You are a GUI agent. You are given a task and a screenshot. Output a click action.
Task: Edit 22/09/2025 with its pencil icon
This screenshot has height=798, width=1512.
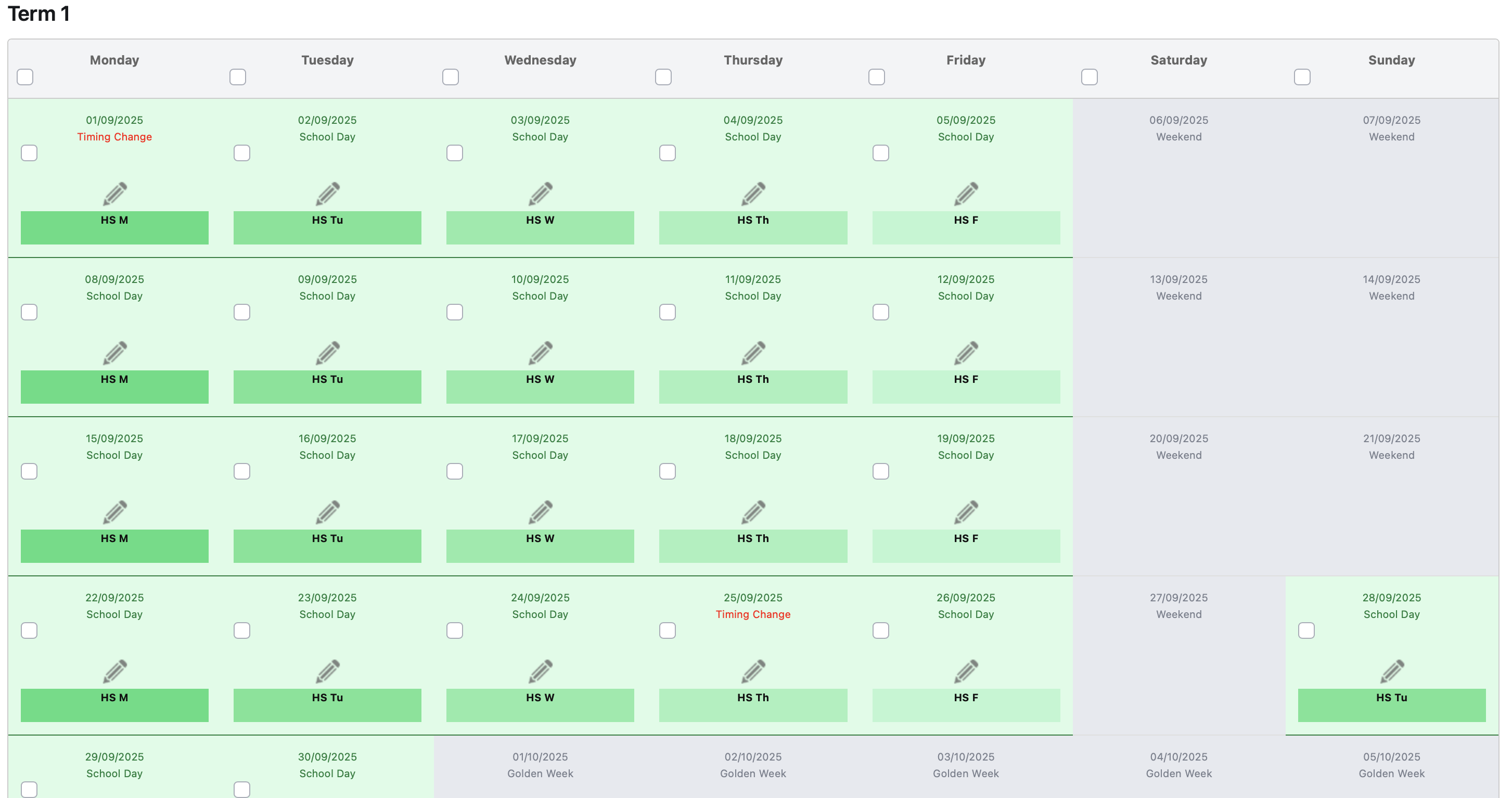(114, 671)
